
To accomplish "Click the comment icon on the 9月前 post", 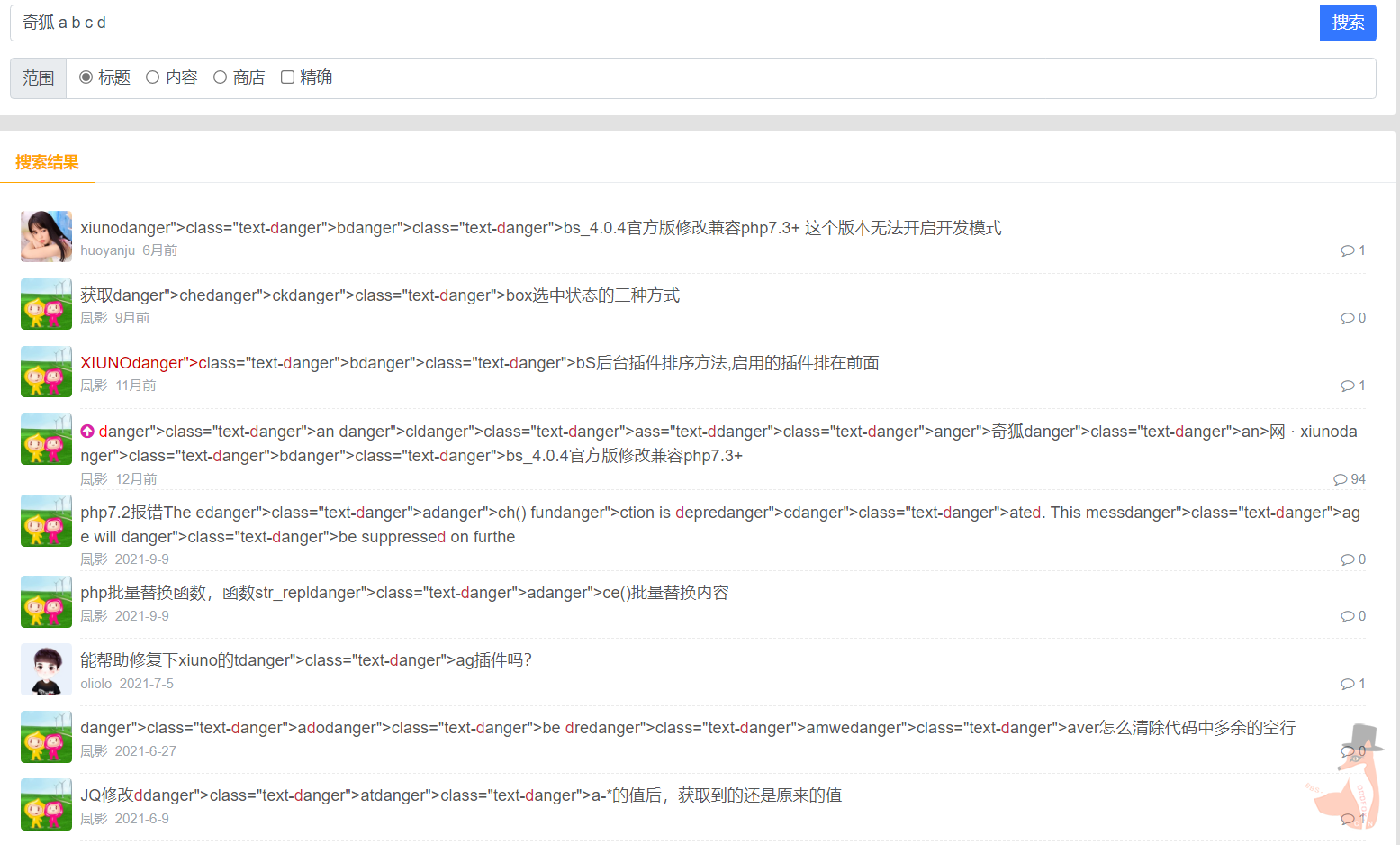I will (x=1347, y=318).
